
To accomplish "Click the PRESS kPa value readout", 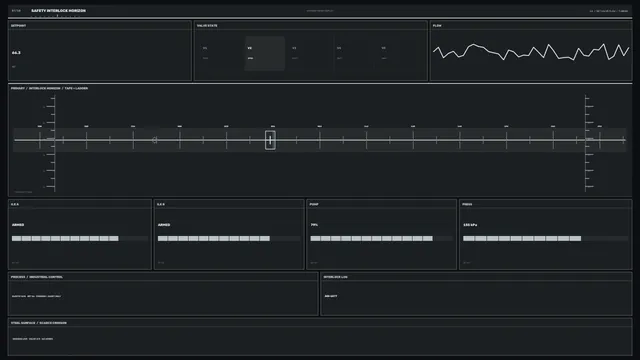I will [470, 225].
